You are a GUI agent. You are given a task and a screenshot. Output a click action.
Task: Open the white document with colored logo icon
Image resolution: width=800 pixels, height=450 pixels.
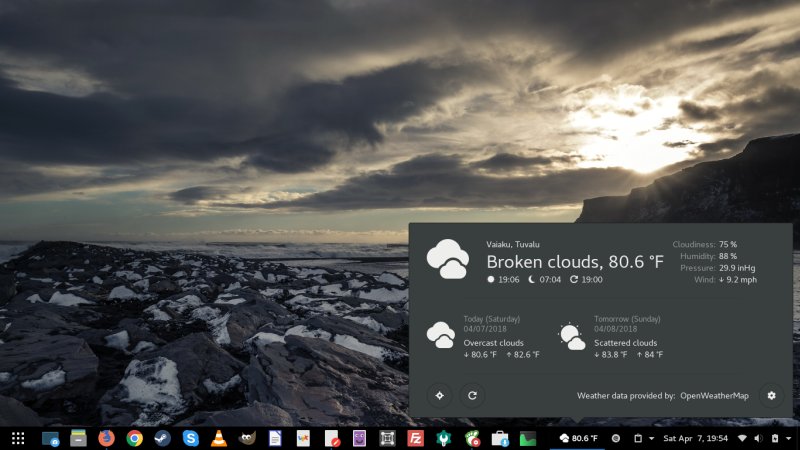303,438
